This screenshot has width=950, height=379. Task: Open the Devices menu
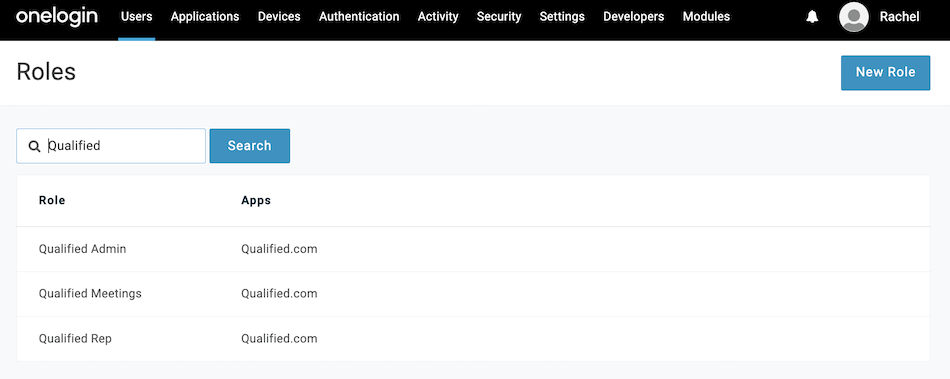click(x=279, y=17)
